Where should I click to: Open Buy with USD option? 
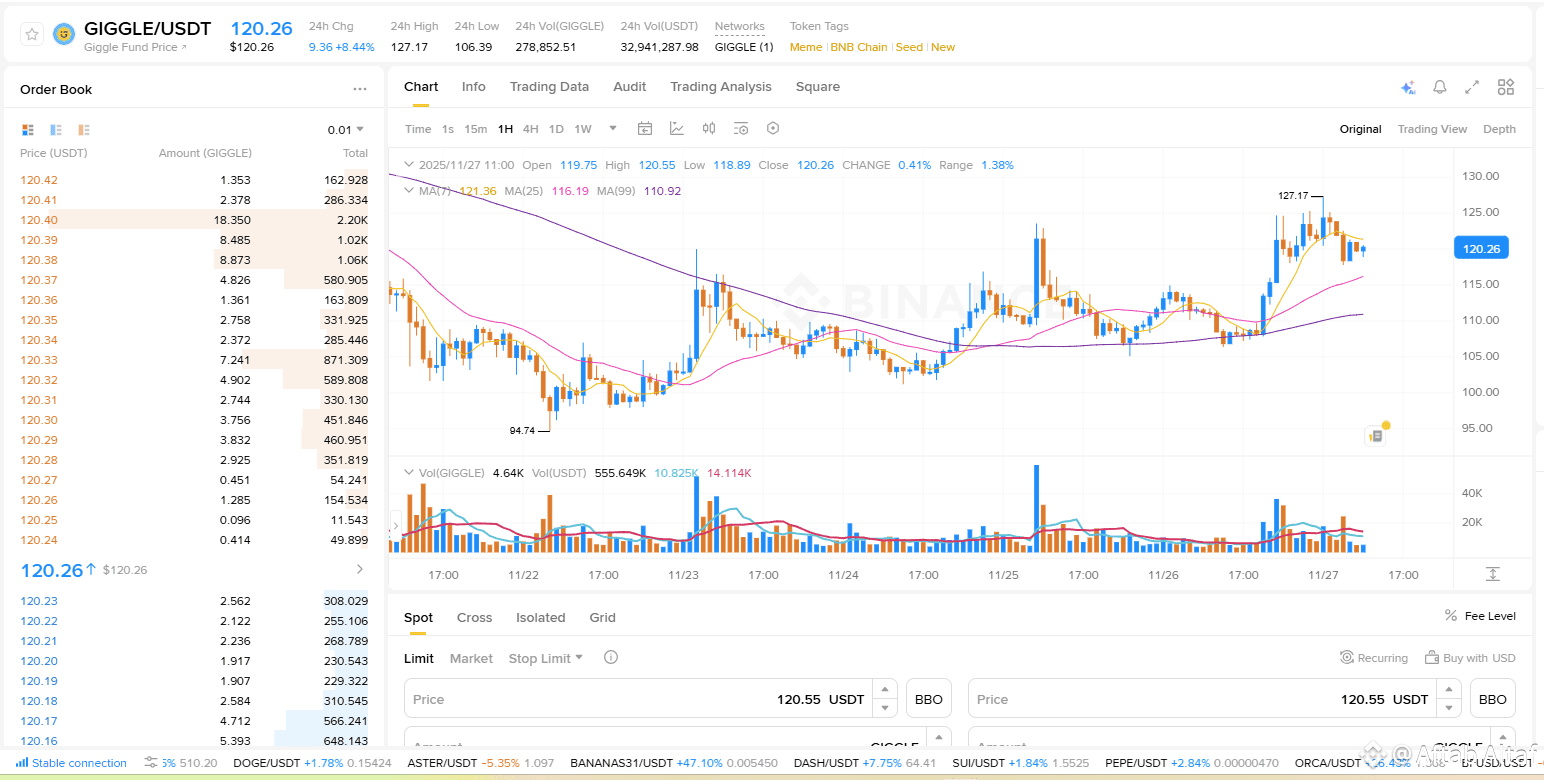(1470, 658)
